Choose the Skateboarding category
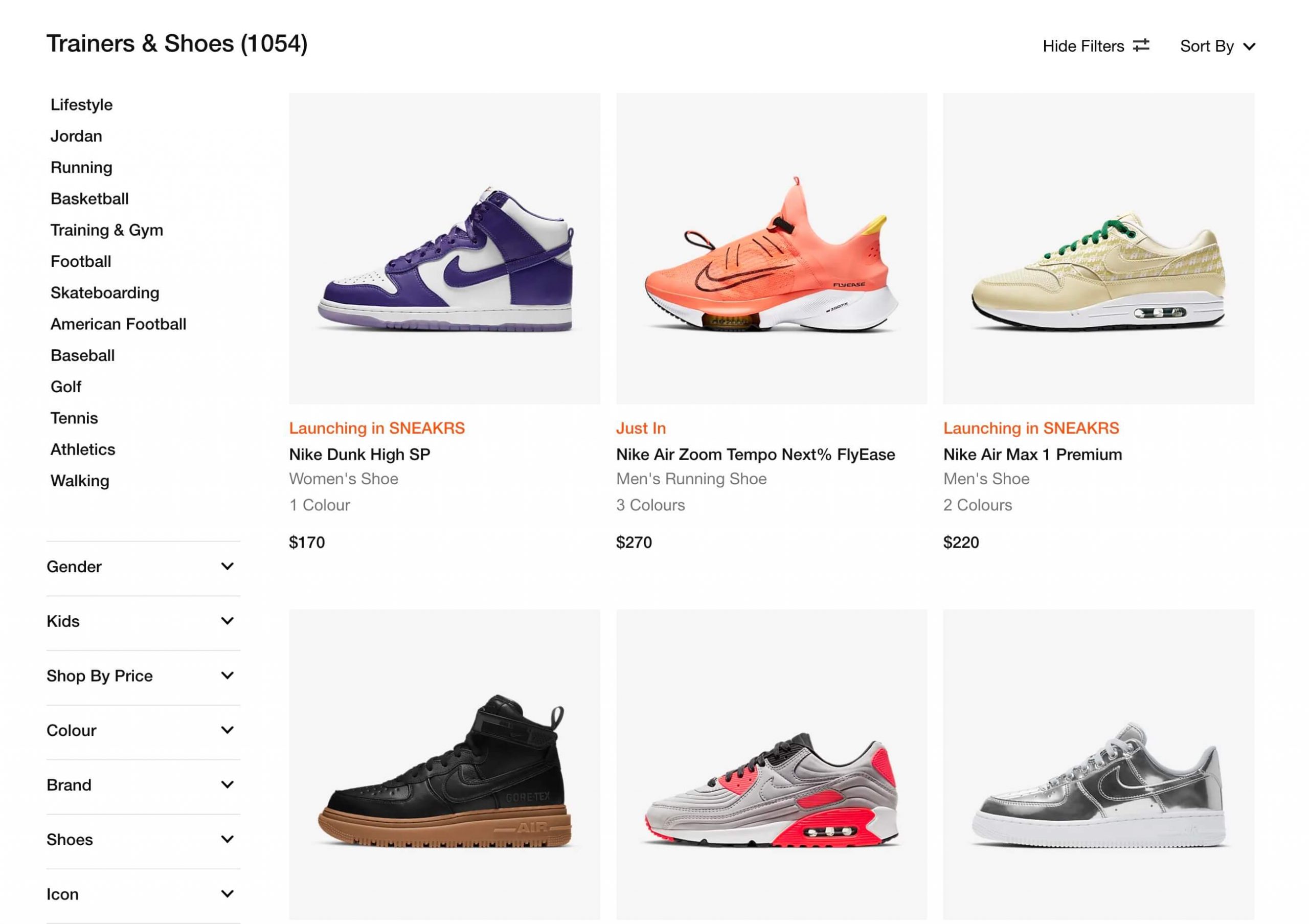The height and width of the screenshot is (924, 1309). point(105,293)
